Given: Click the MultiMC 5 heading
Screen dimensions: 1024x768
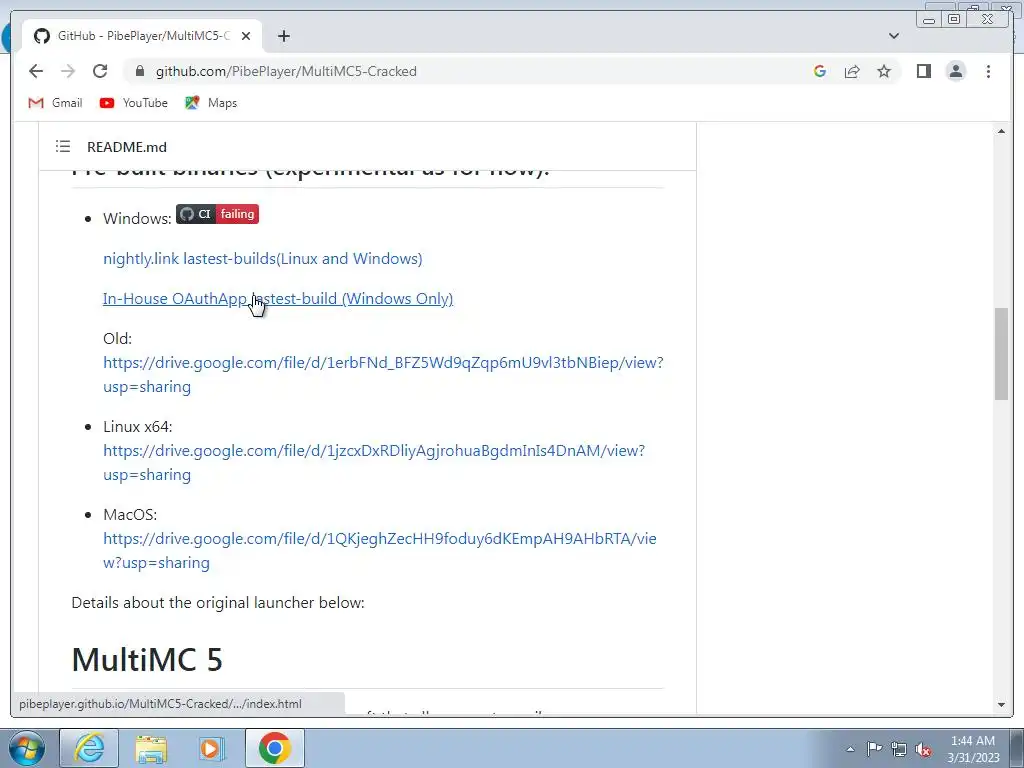Looking at the screenshot, I should tap(147, 659).
